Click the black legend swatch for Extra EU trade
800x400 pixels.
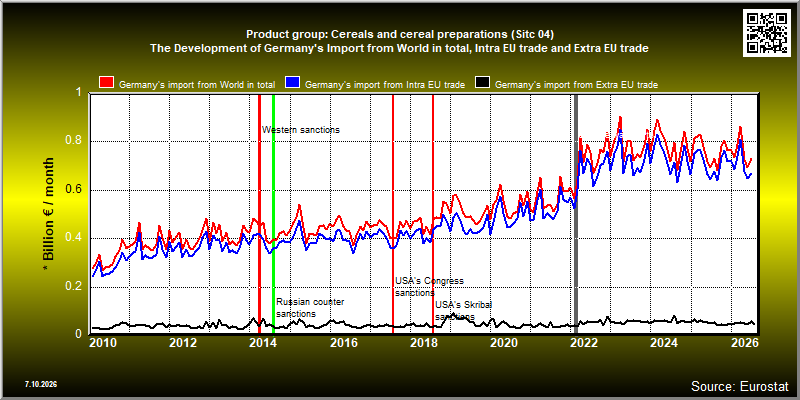point(483,83)
